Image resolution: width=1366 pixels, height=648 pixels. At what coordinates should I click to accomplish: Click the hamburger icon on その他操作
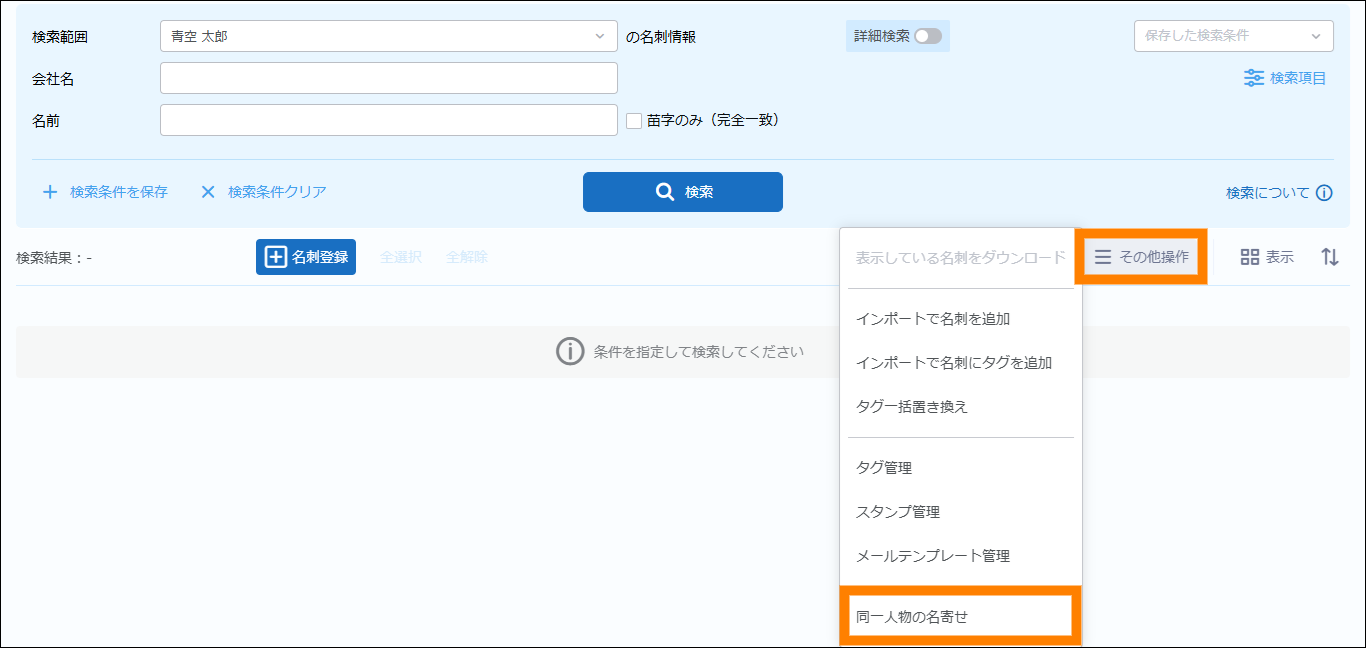[x=1102, y=257]
